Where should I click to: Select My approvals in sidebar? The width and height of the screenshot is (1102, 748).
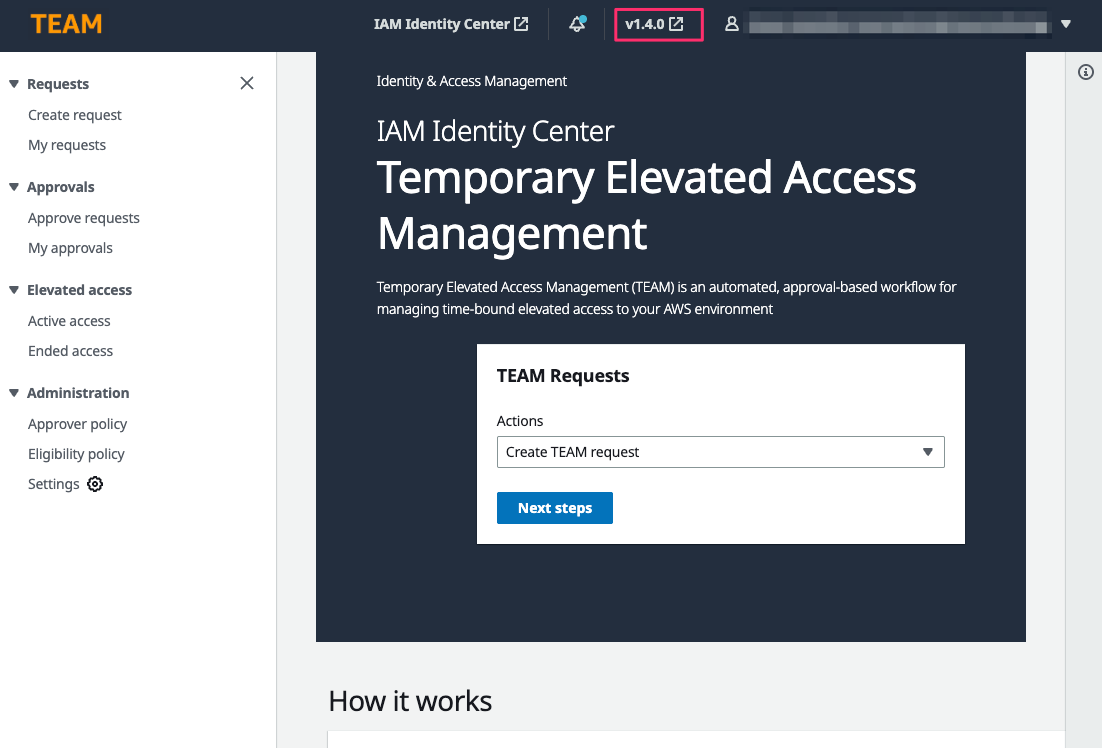coord(70,248)
